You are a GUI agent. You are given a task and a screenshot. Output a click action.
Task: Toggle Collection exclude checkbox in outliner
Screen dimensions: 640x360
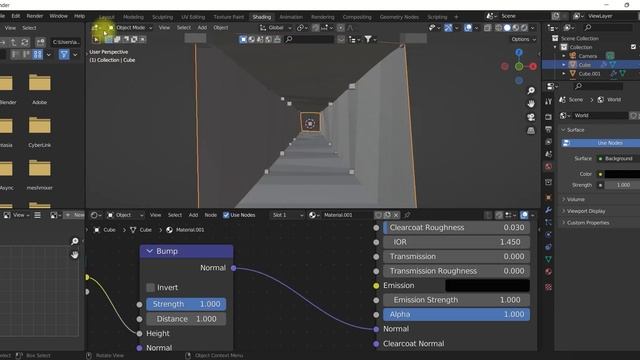(x=633, y=47)
